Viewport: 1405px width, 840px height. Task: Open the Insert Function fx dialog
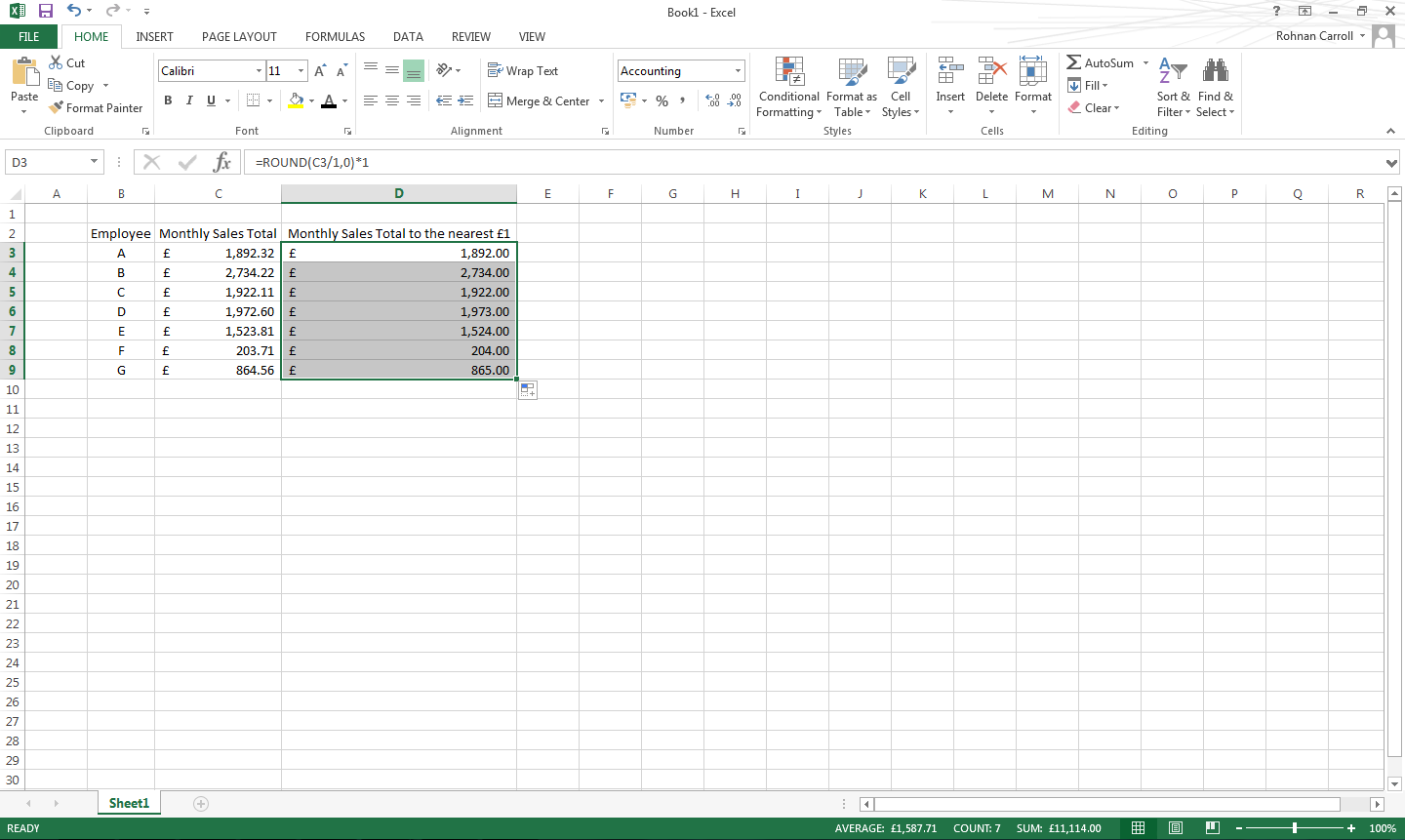click(x=222, y=162)
